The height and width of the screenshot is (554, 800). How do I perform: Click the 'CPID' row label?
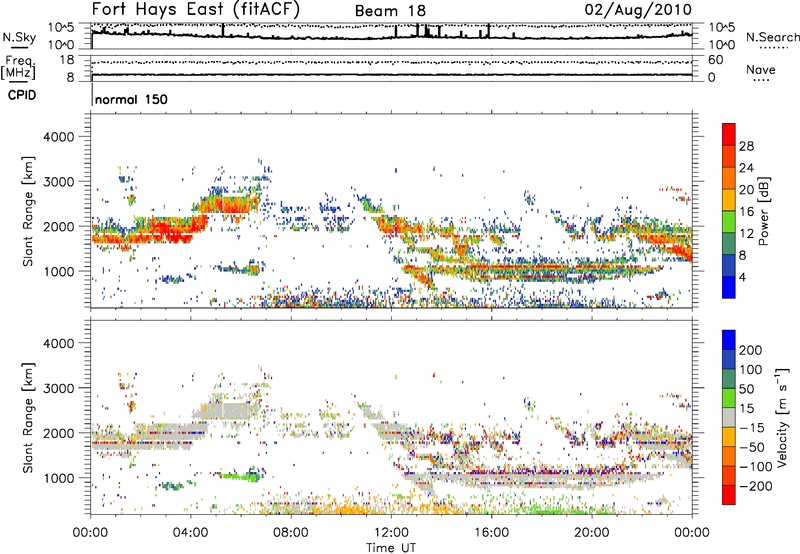(22, 95)
